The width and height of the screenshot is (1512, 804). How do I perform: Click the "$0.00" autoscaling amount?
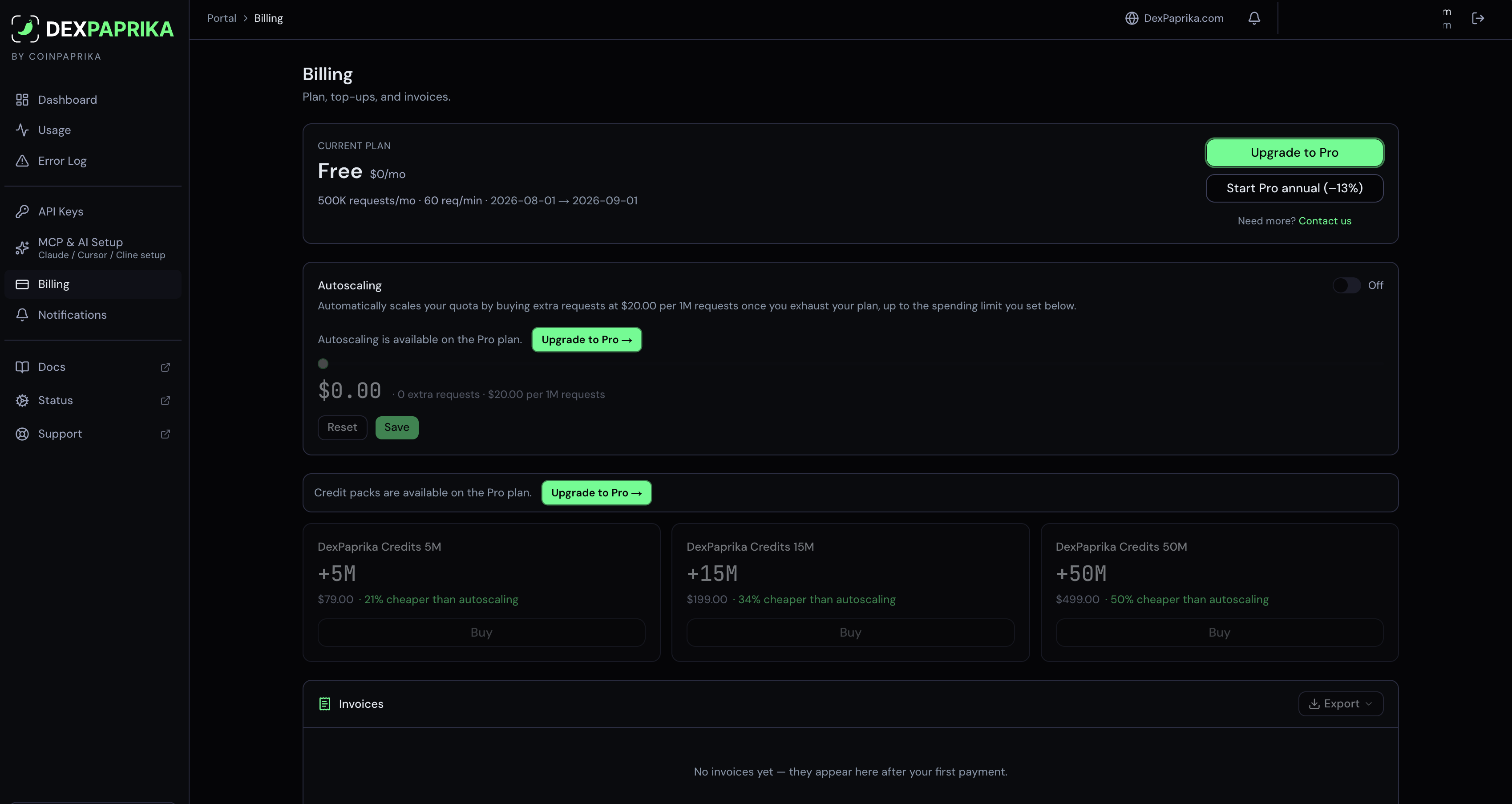(350, 390)
